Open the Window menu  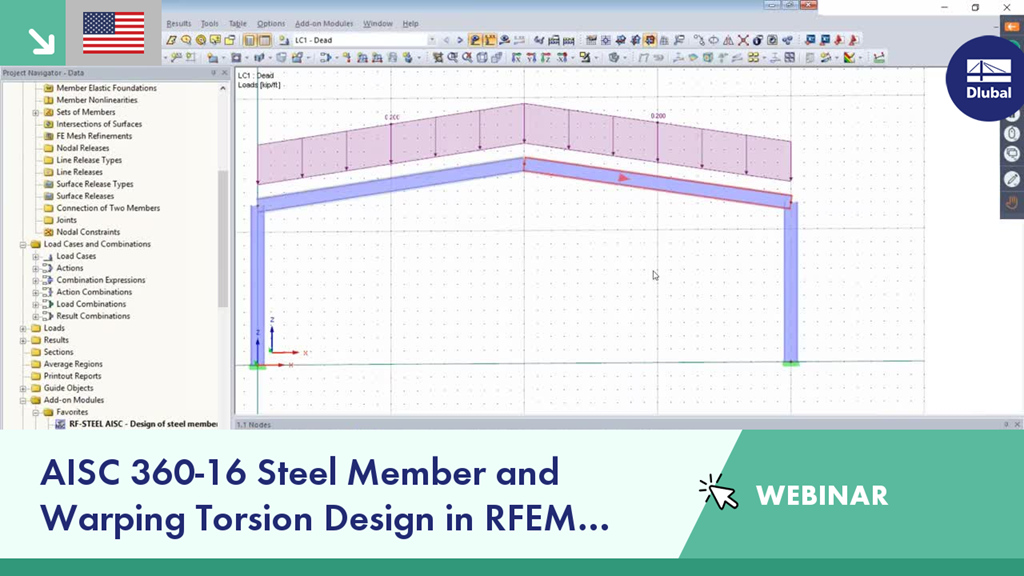(377, 24)
